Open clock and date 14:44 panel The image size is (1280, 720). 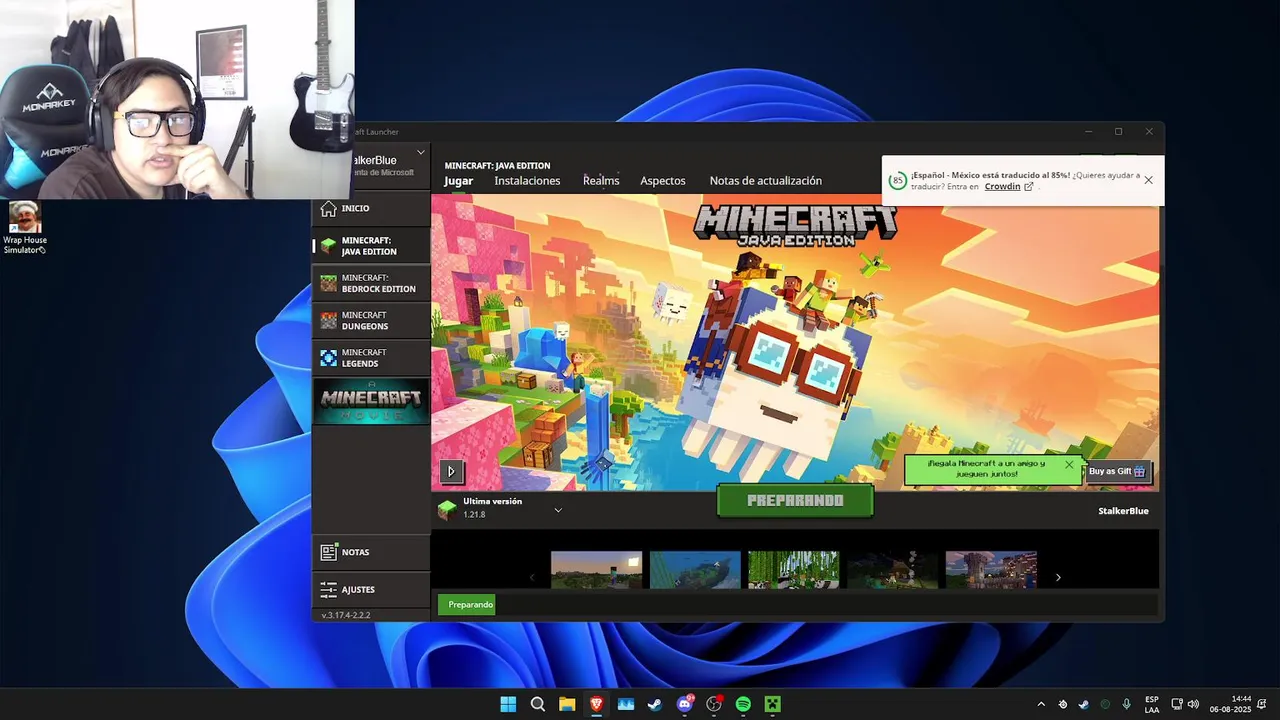coord(1231,704)
